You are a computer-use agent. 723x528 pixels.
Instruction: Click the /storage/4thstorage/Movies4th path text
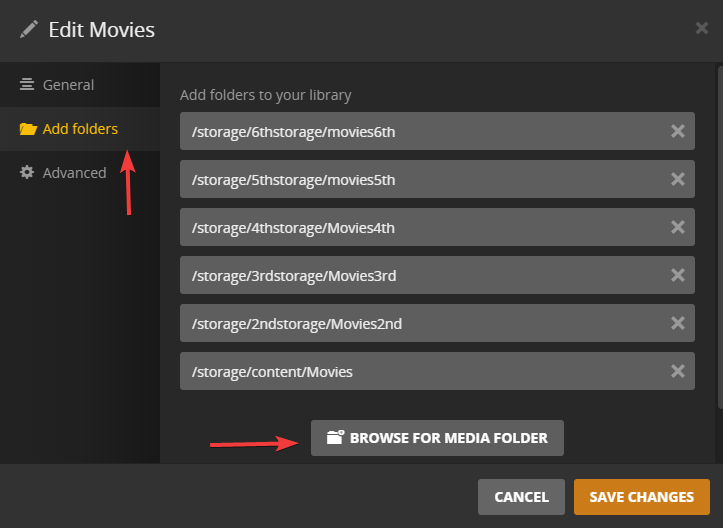293,228
